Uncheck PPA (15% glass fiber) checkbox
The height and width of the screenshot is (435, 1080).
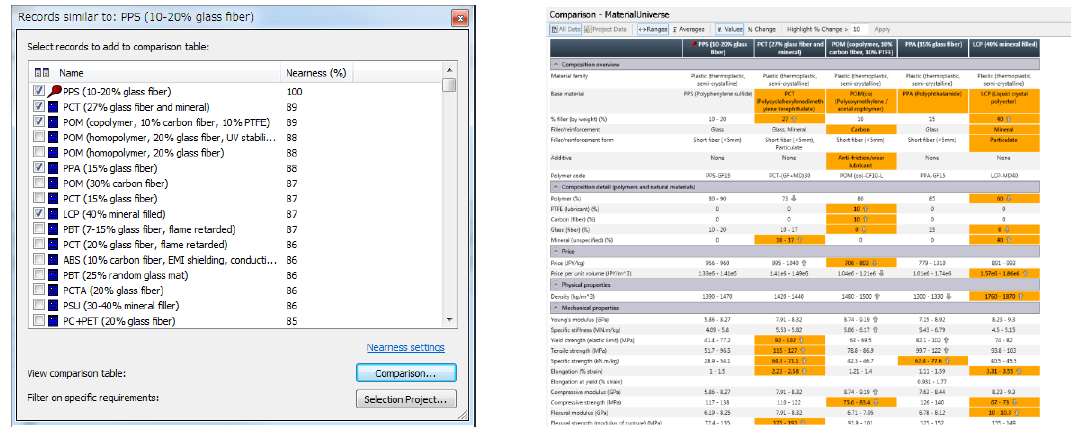coord(39,168)
